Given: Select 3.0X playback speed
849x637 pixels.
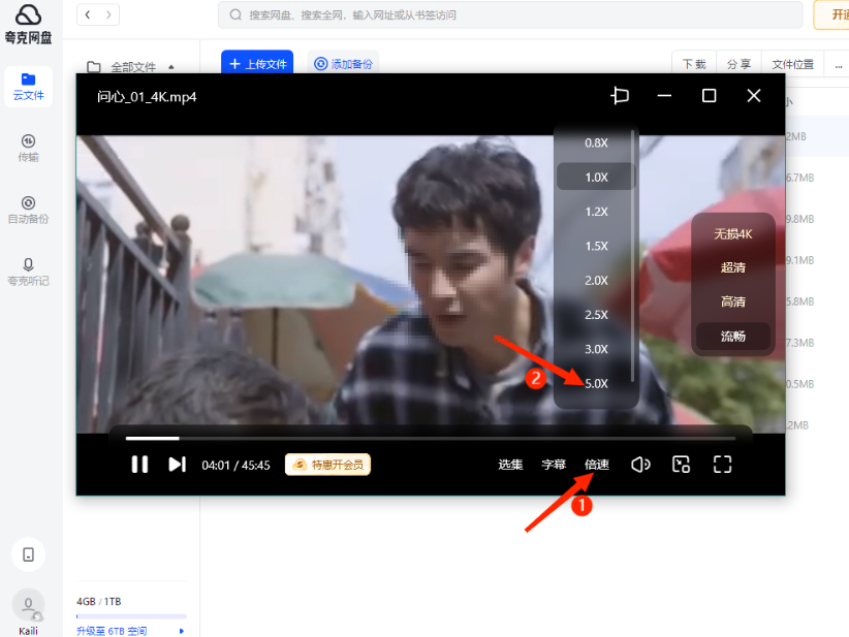Looking at the screenshot, I should coord(596,349).
